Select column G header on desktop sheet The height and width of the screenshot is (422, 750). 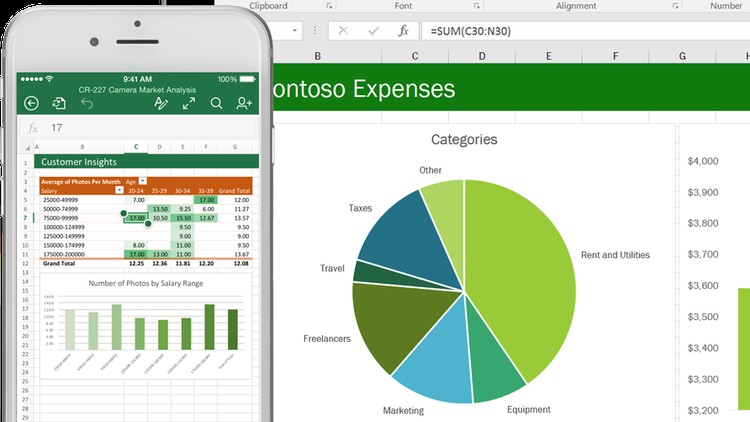coord(682,56)
